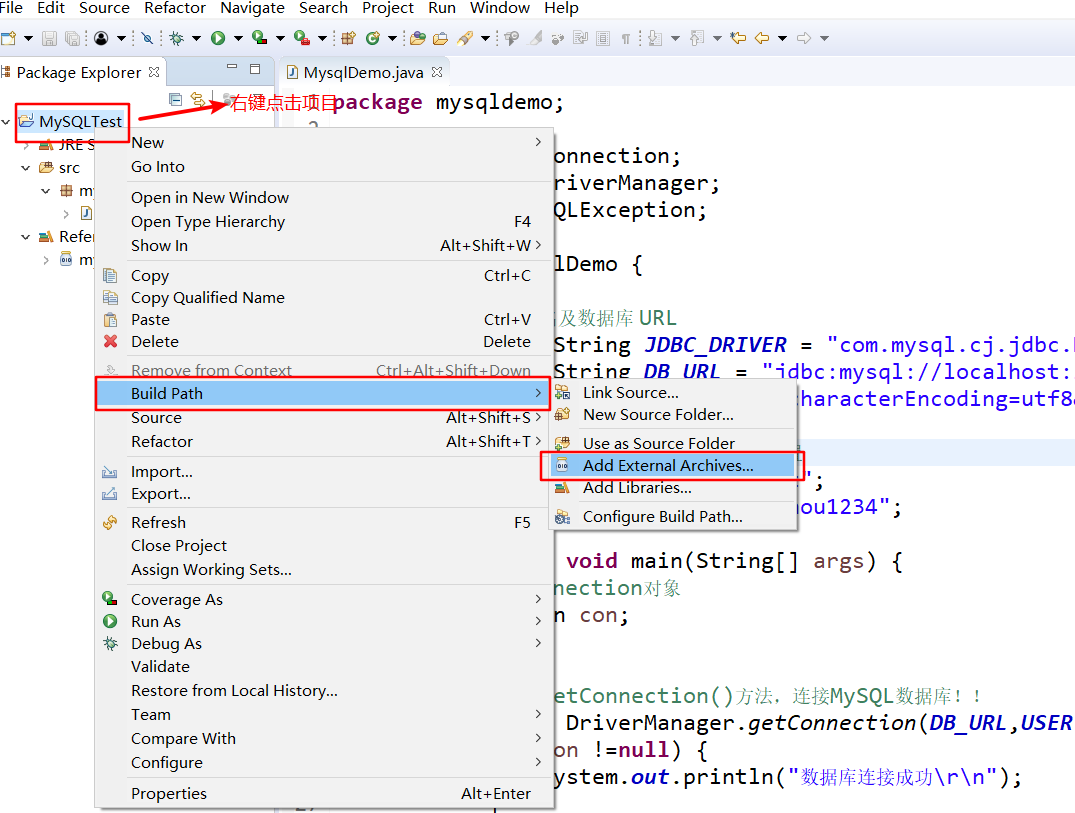Click the Last Edit Location arrow icon
The image size is (1075, 813).
[x=738, y=38]
